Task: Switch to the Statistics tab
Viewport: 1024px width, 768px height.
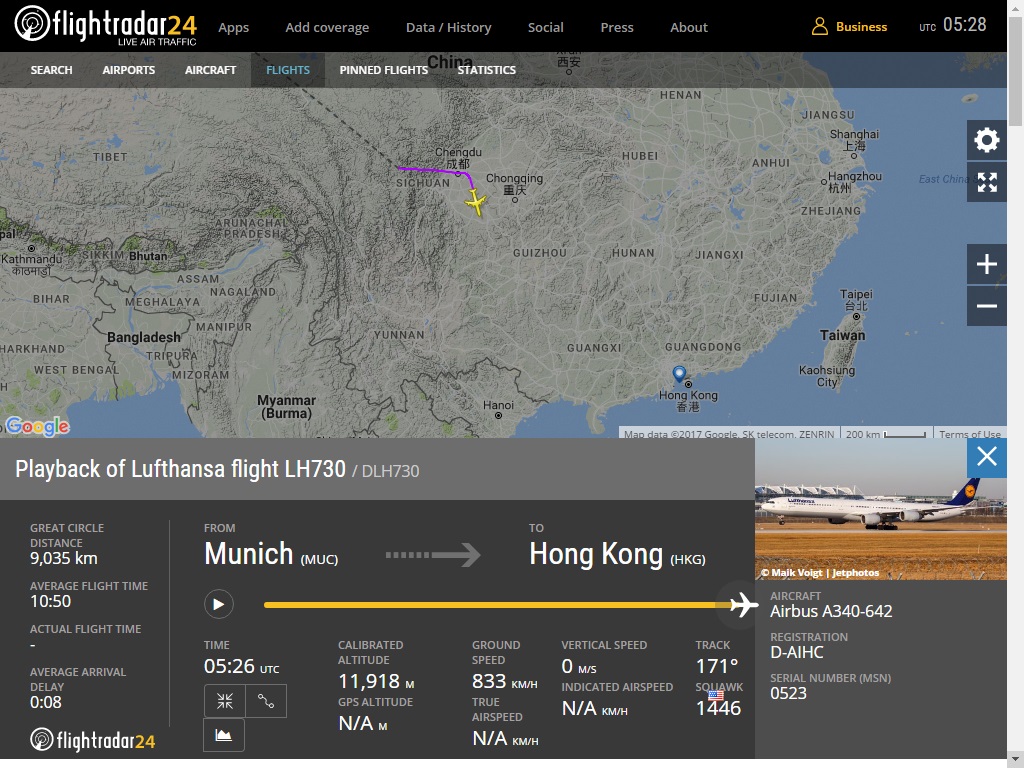Action: [486, 70]
